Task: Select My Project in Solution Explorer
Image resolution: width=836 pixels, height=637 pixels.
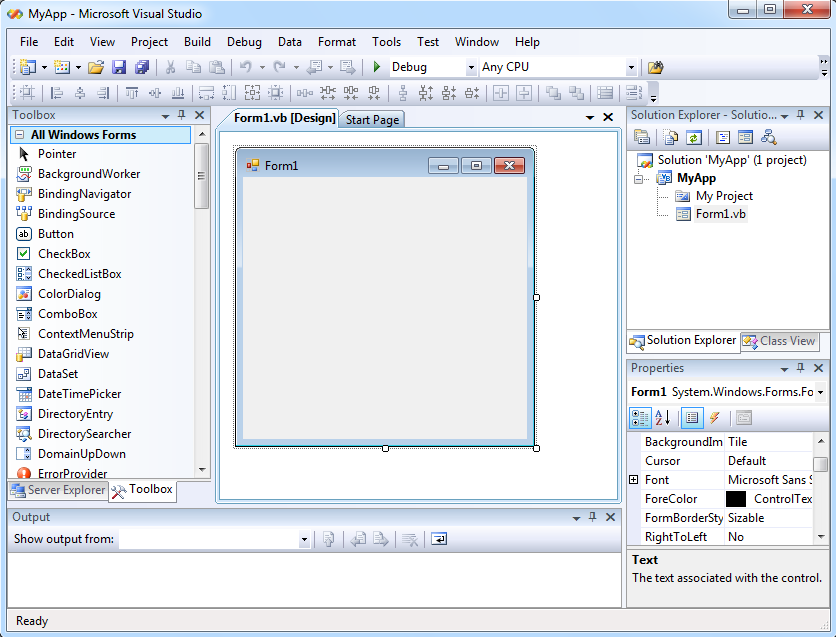Action: 724,196
